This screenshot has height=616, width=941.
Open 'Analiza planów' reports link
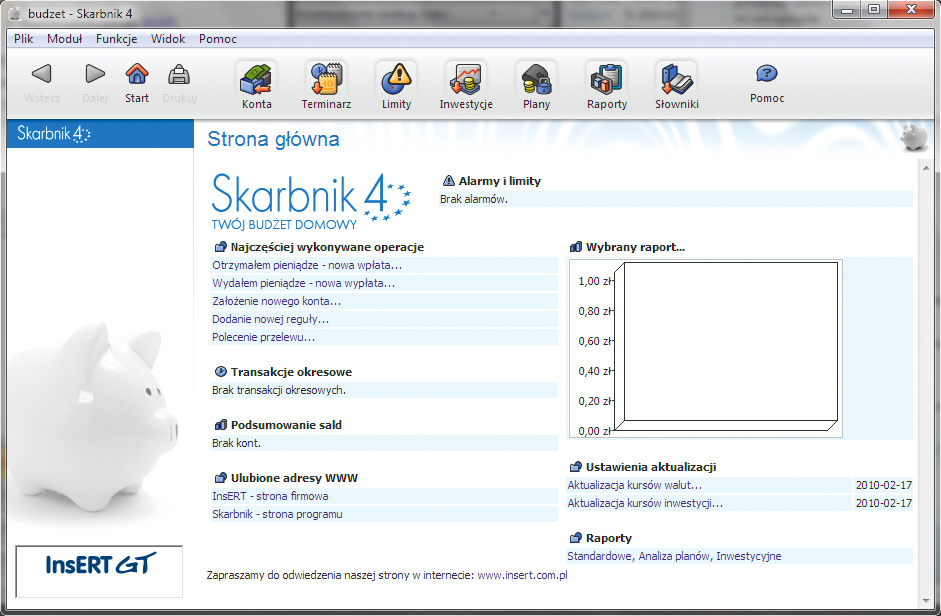(x=674, y=556)
